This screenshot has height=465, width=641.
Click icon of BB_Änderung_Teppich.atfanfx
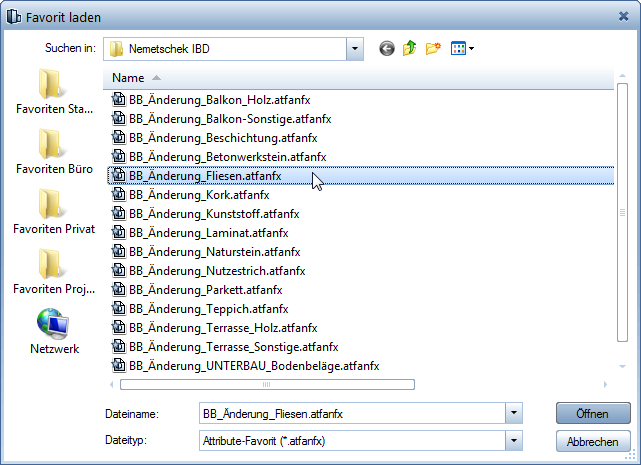point(119,309)
